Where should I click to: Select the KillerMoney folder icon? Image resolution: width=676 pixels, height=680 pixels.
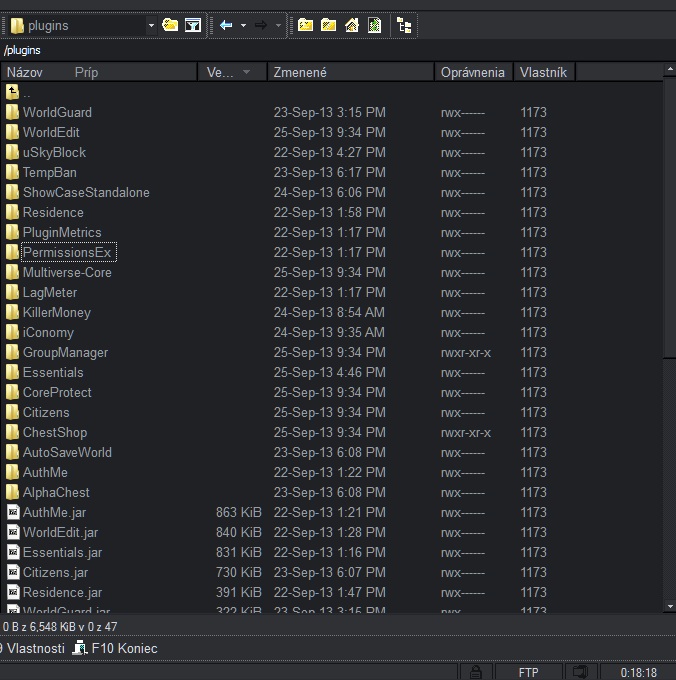(x=13, y=312)
